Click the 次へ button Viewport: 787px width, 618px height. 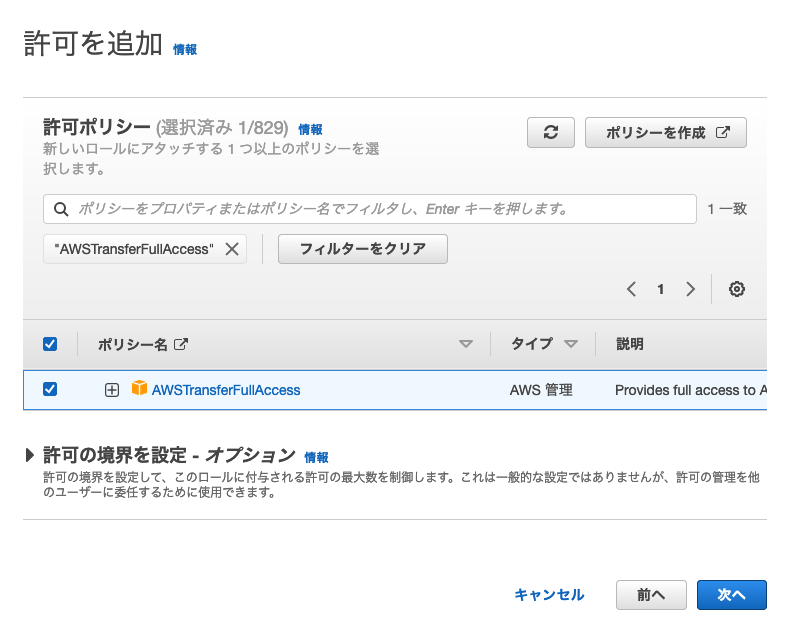tap(731, 595)
